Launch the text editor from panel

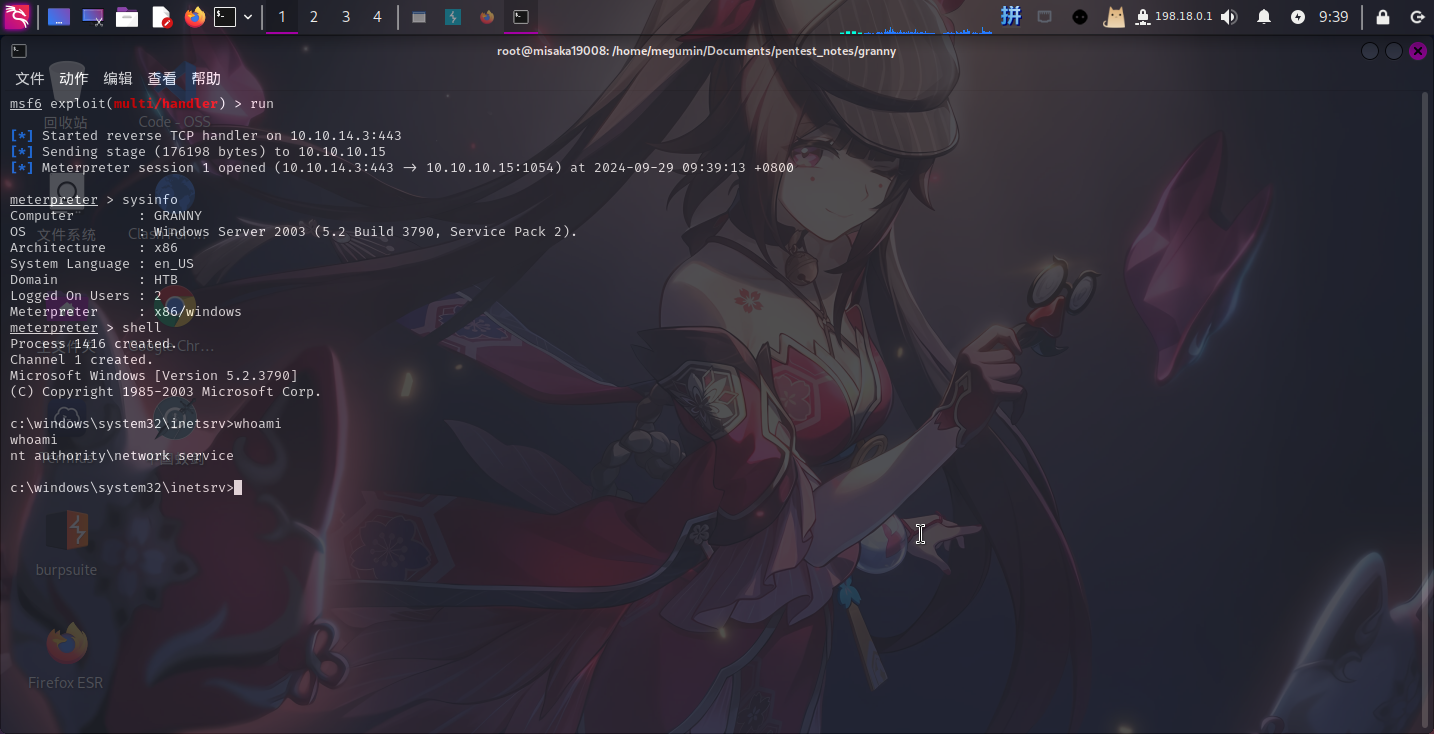click(x=161, y=17)
